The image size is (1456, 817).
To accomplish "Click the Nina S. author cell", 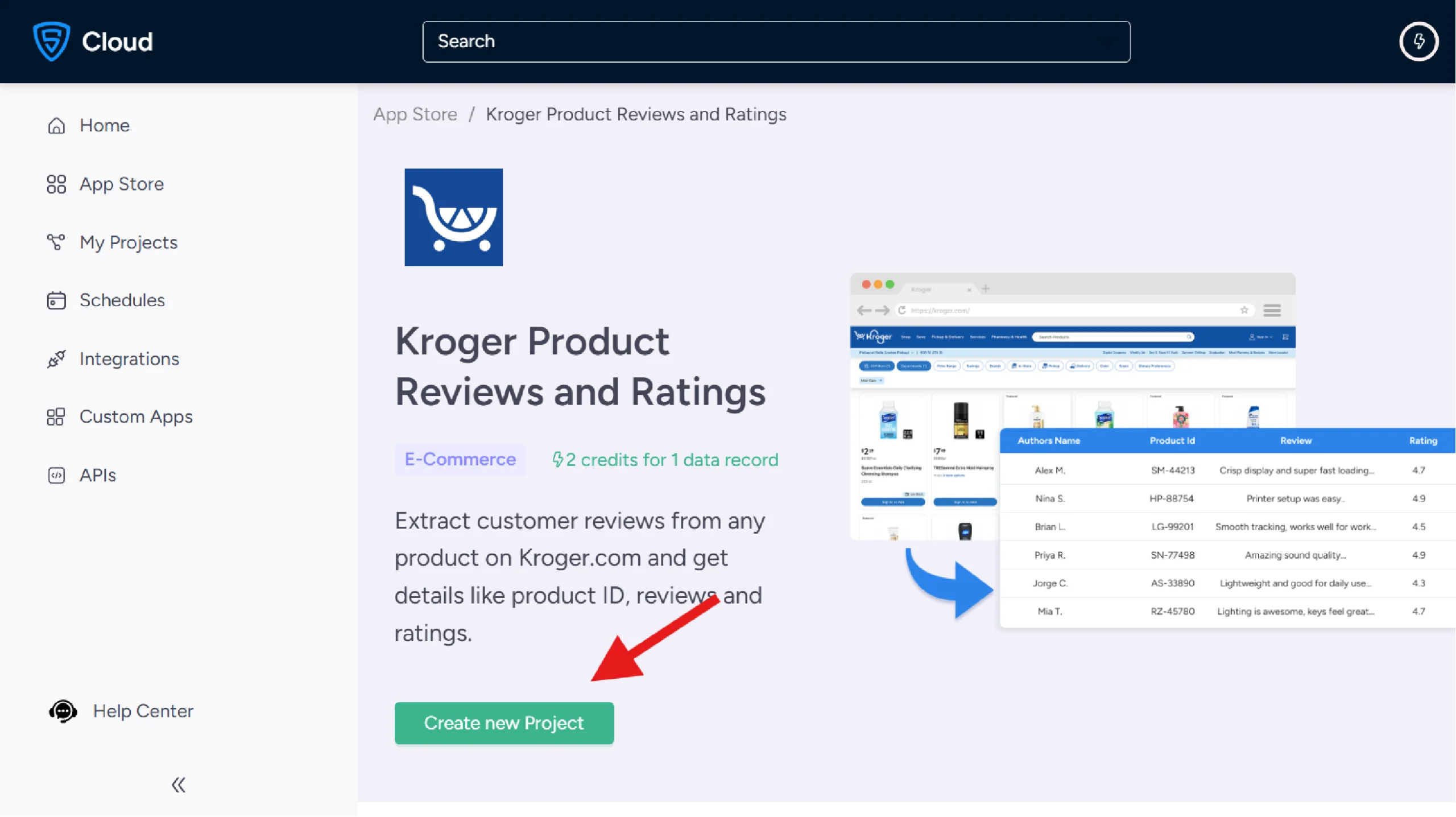I will [x=1049, y=498].
